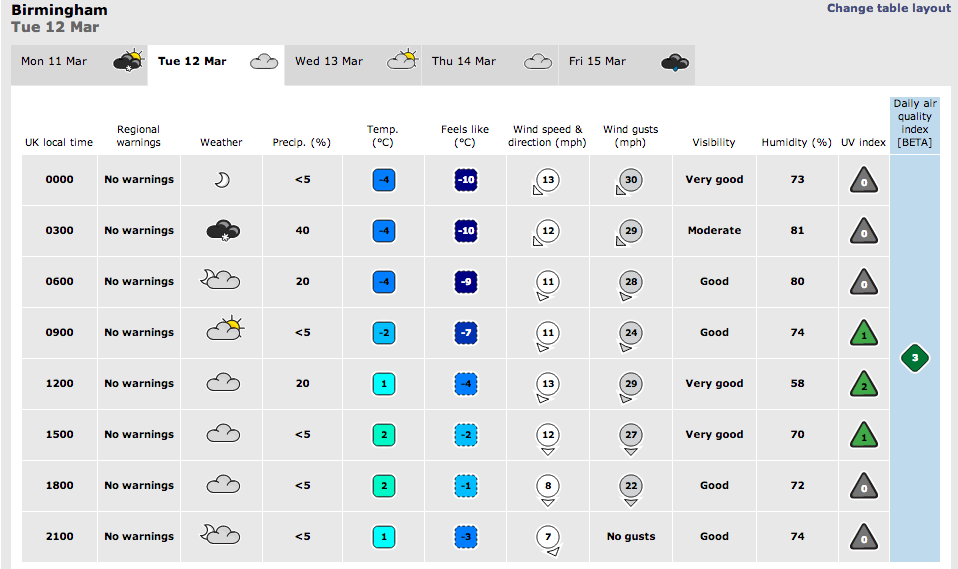Open the Change table layout link
958x569 pixels.
(x=888, y=9)
